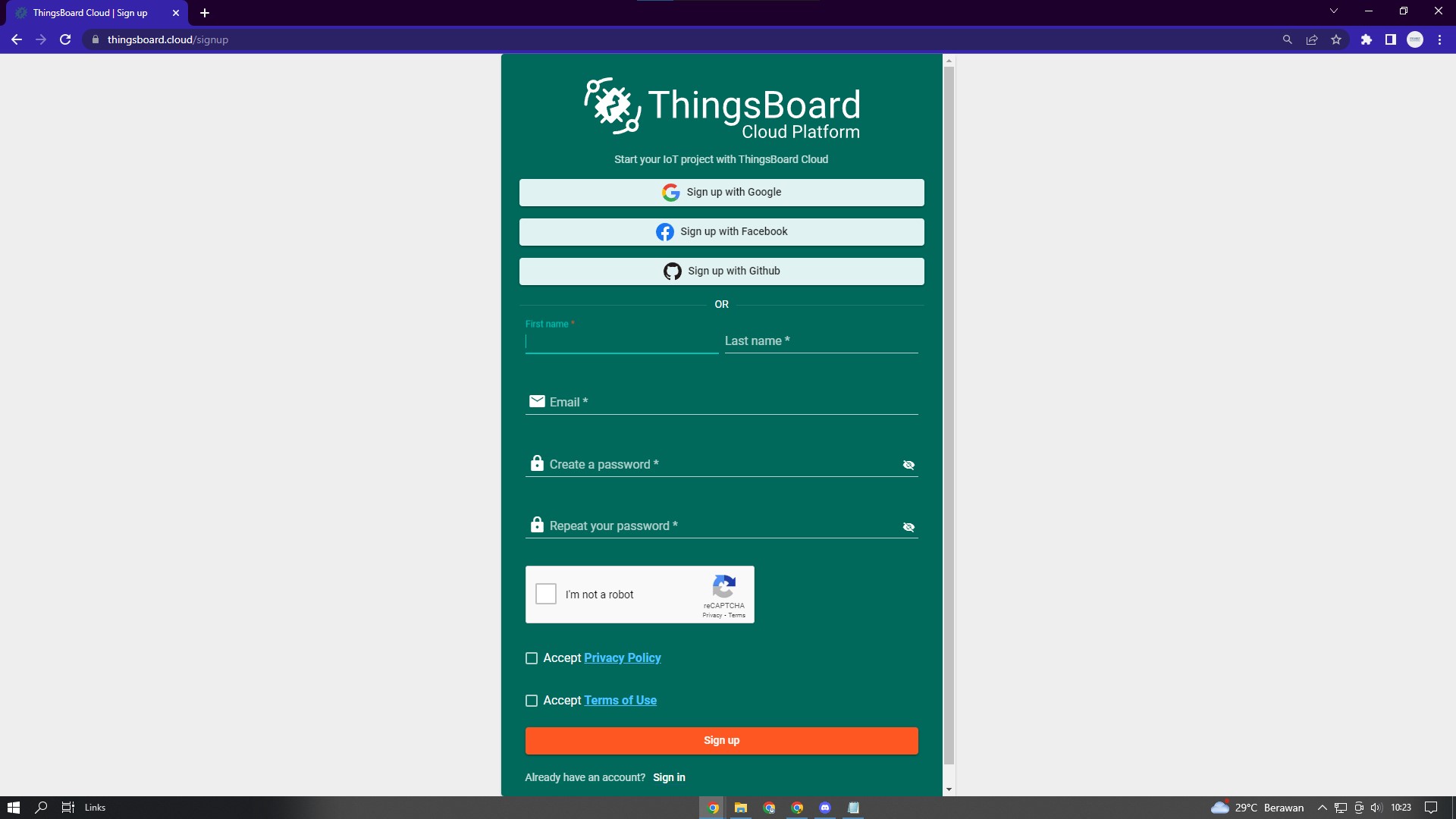The width and height of the screenshot is (1456, 819).
Task: Toggle visibility of Create a password
Action: (908, 465)
